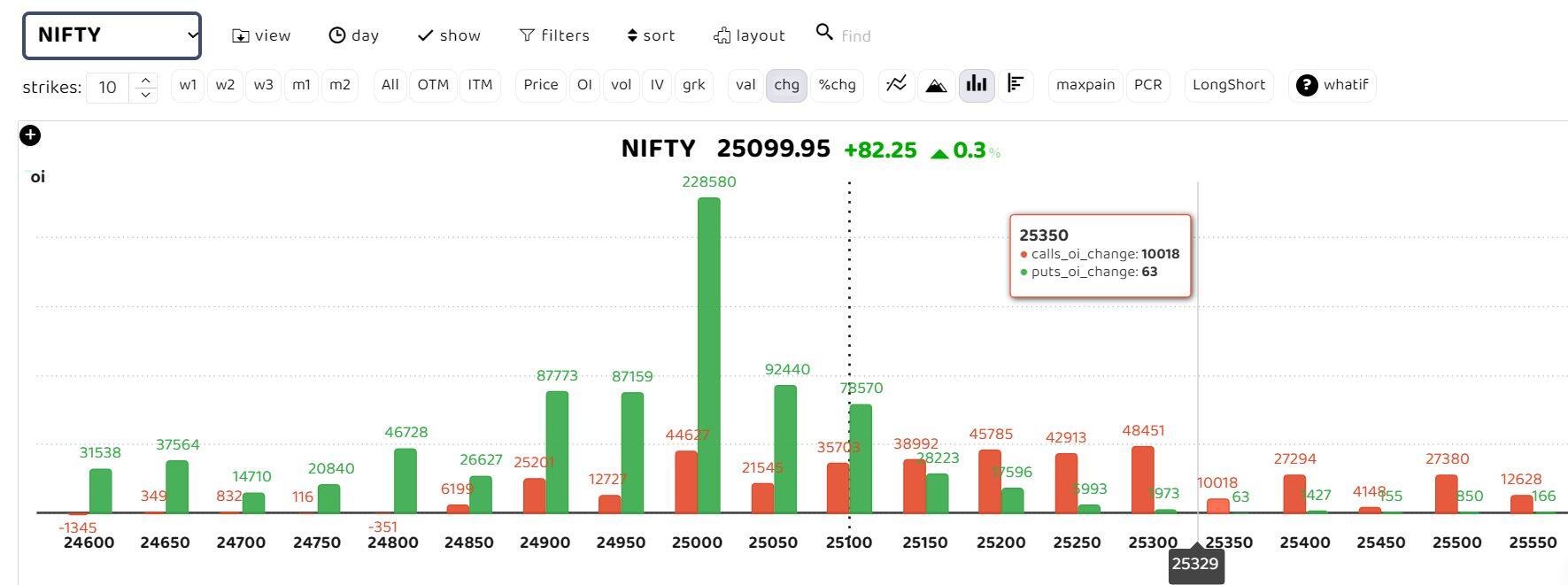The width and height of the screenshot is (1568, 585).
Task: Select the w3 weekly expiry
Action: click(x=263, y=85)
